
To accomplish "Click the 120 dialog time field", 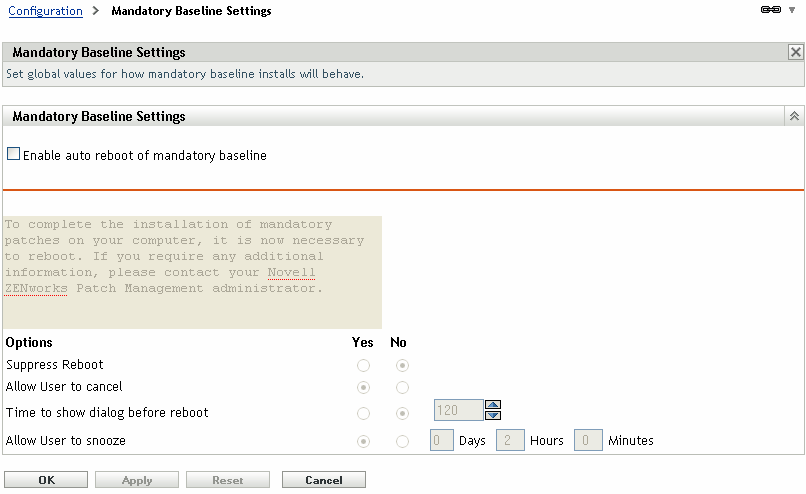I will pos(458,410).
